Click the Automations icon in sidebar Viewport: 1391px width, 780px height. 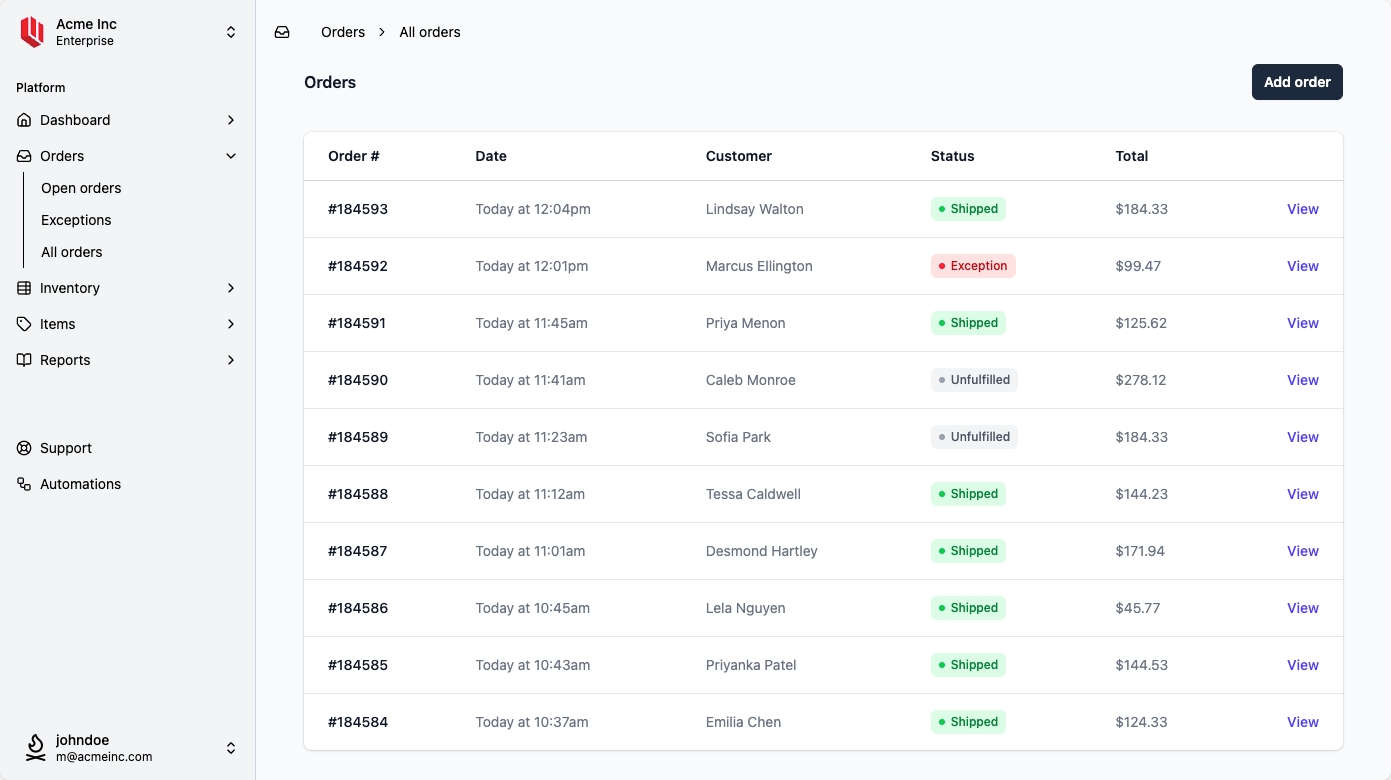(x=24, y=484)
